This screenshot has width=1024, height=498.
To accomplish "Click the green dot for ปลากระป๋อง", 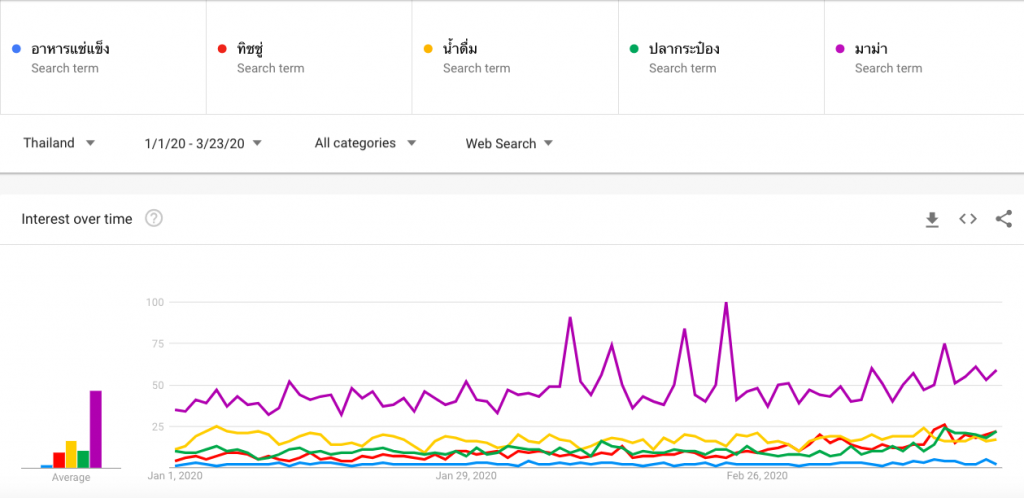I will (634, 48).
